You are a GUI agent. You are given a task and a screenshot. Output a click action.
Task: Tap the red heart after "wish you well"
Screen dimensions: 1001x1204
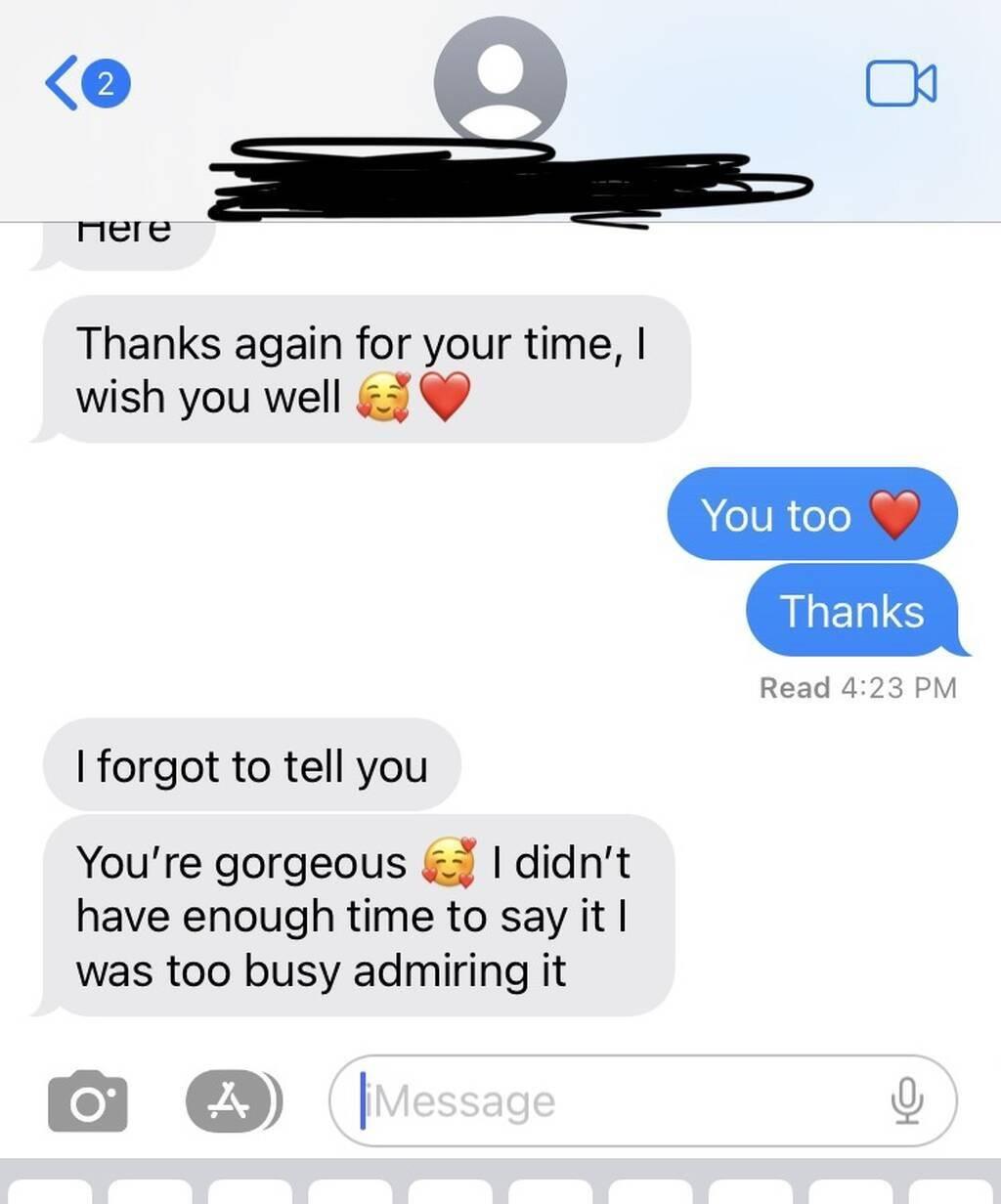(x=445, y=398)
